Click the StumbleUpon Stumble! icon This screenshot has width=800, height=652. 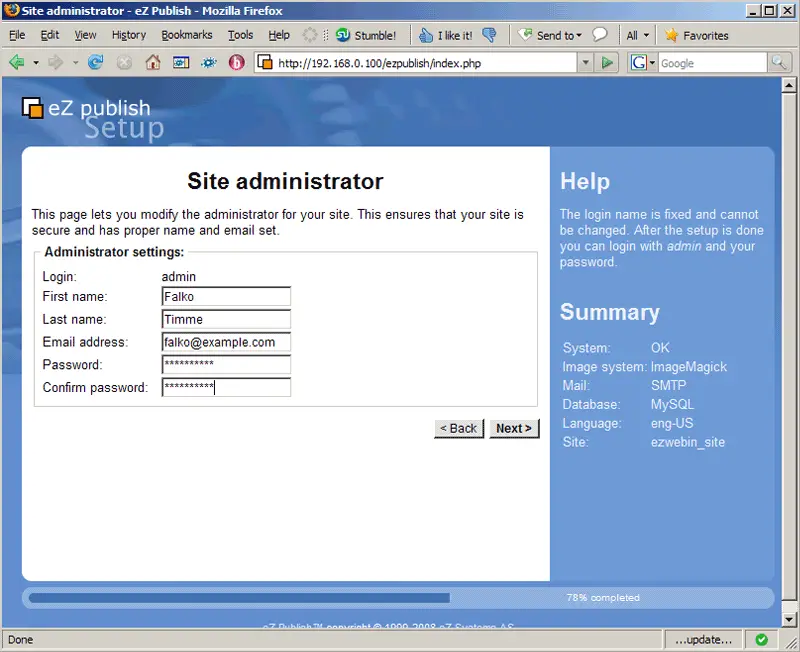point(343,35)
